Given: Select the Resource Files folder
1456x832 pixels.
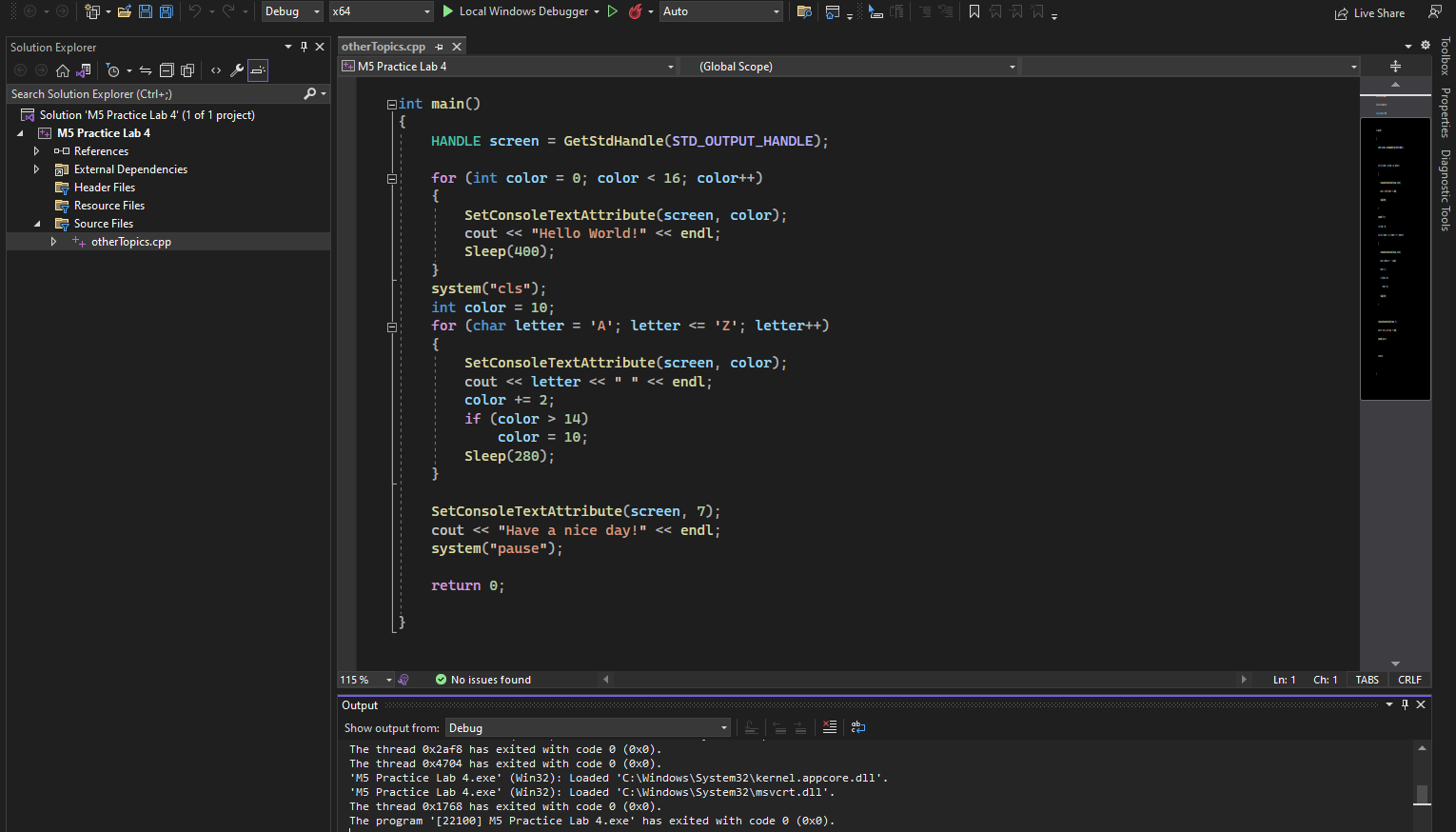Looking at the screenshot, I should point(109,206).
